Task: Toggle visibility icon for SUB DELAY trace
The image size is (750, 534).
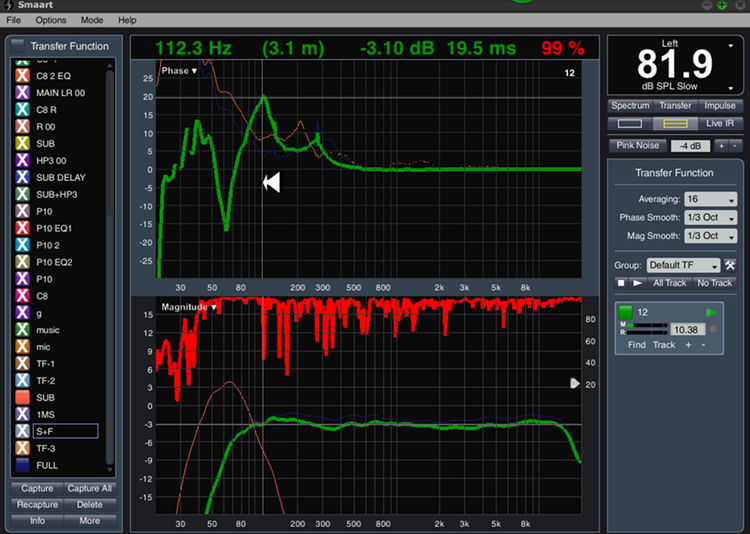Action: click(x=22, y=177)
